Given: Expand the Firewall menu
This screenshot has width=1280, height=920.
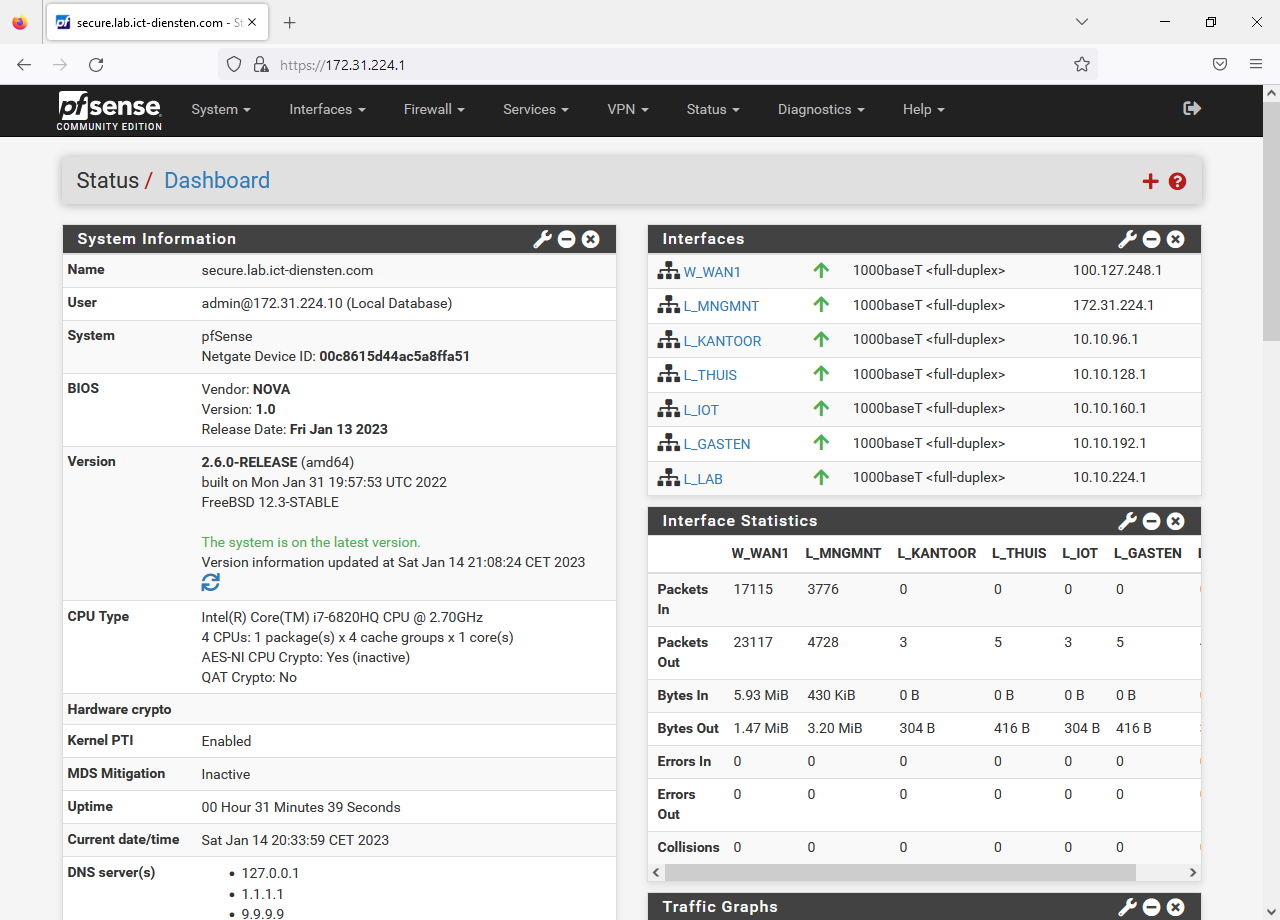Looking at the screenshot, I should pyautogui.click(x=434, y=109).
